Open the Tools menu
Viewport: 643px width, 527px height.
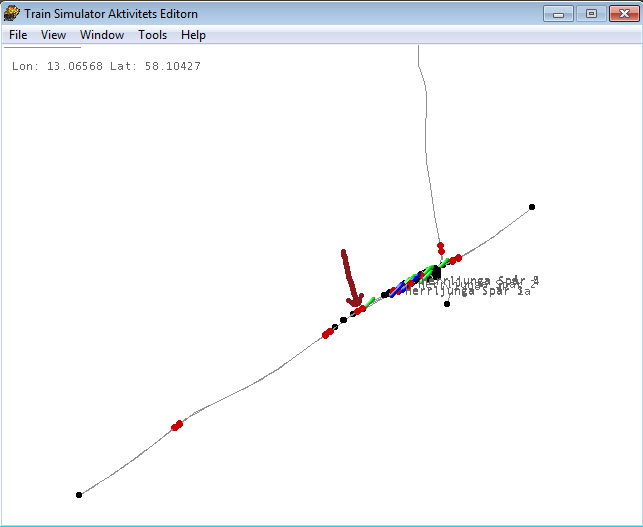click(153, 35)
